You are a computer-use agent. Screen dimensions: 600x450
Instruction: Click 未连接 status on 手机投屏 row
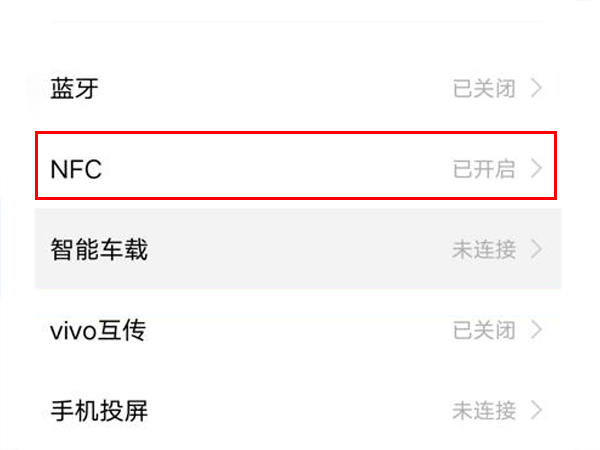pos(484,409)
